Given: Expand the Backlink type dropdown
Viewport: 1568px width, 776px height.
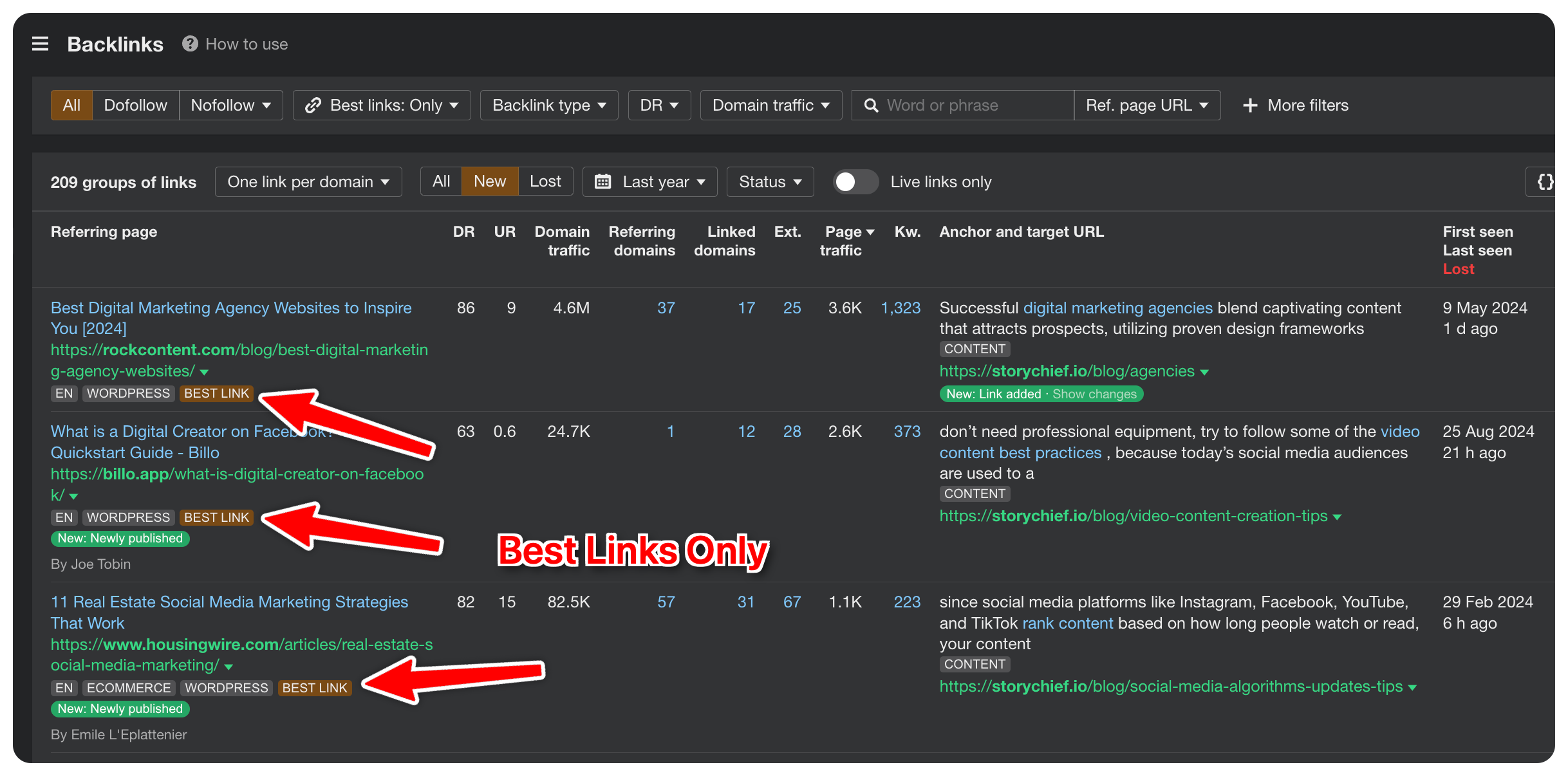Looking at the screenshot, I should tap(548, 104).
